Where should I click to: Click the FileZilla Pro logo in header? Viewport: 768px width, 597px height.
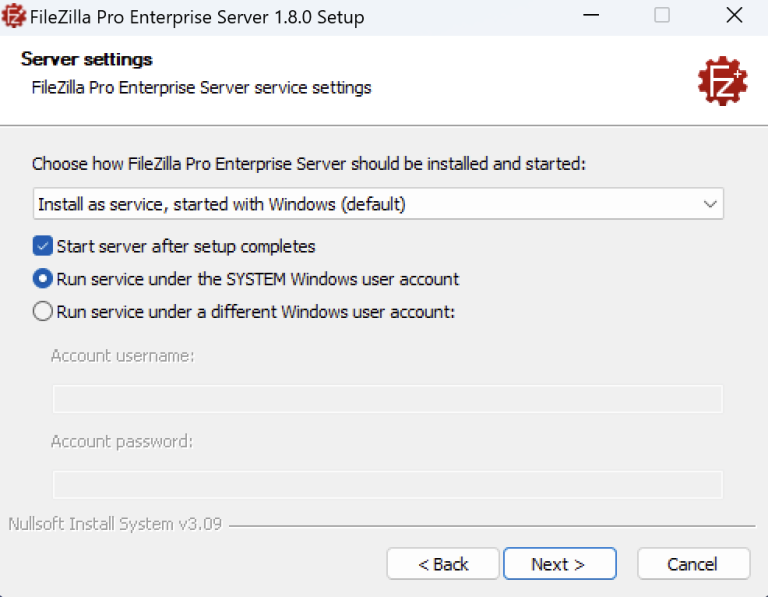[x=722, y=81]
